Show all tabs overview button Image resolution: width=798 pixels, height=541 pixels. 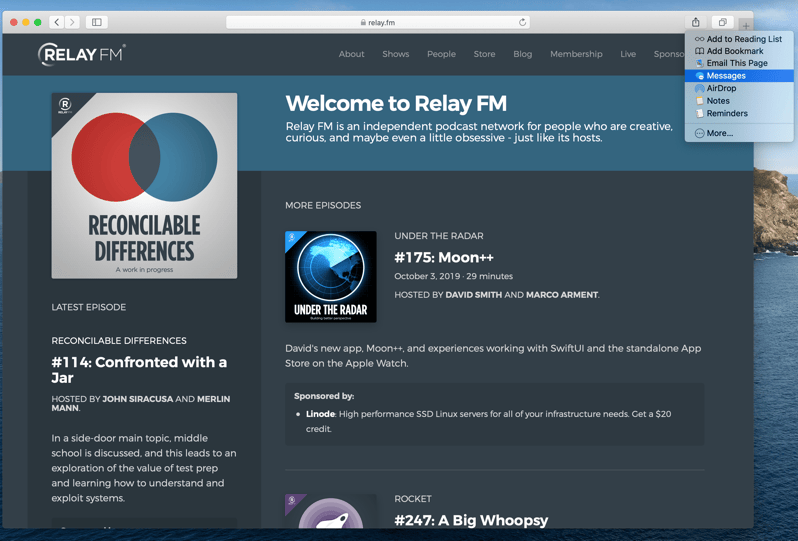click(722, 22)
